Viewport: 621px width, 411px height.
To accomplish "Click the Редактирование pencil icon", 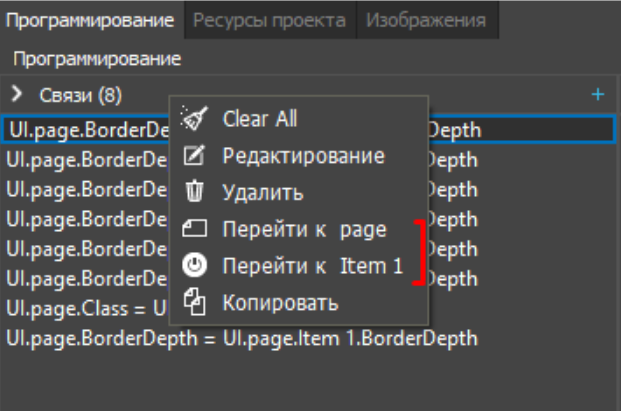I will click(194, 155).
